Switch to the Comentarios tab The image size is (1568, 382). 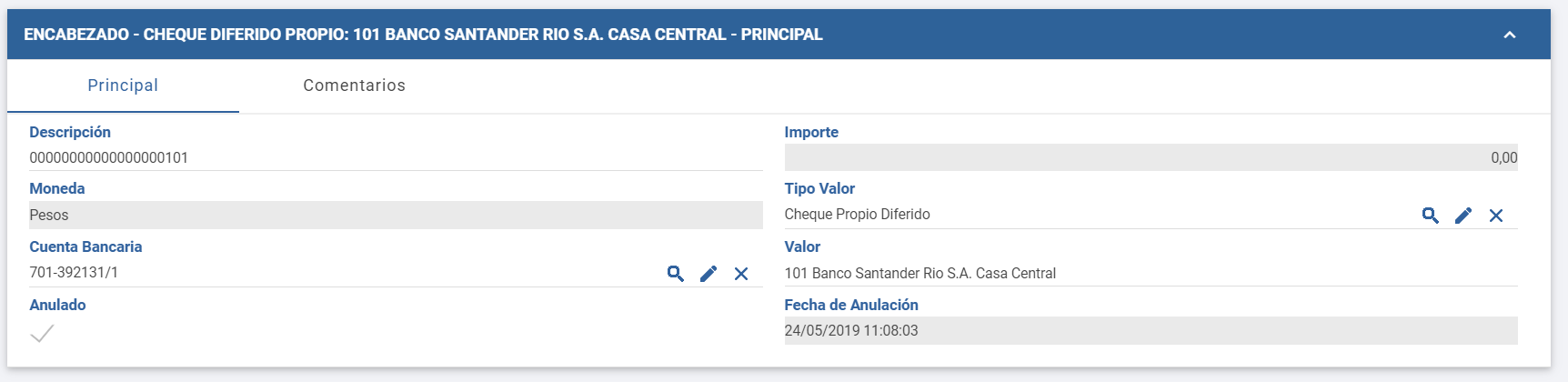point(354,85)
